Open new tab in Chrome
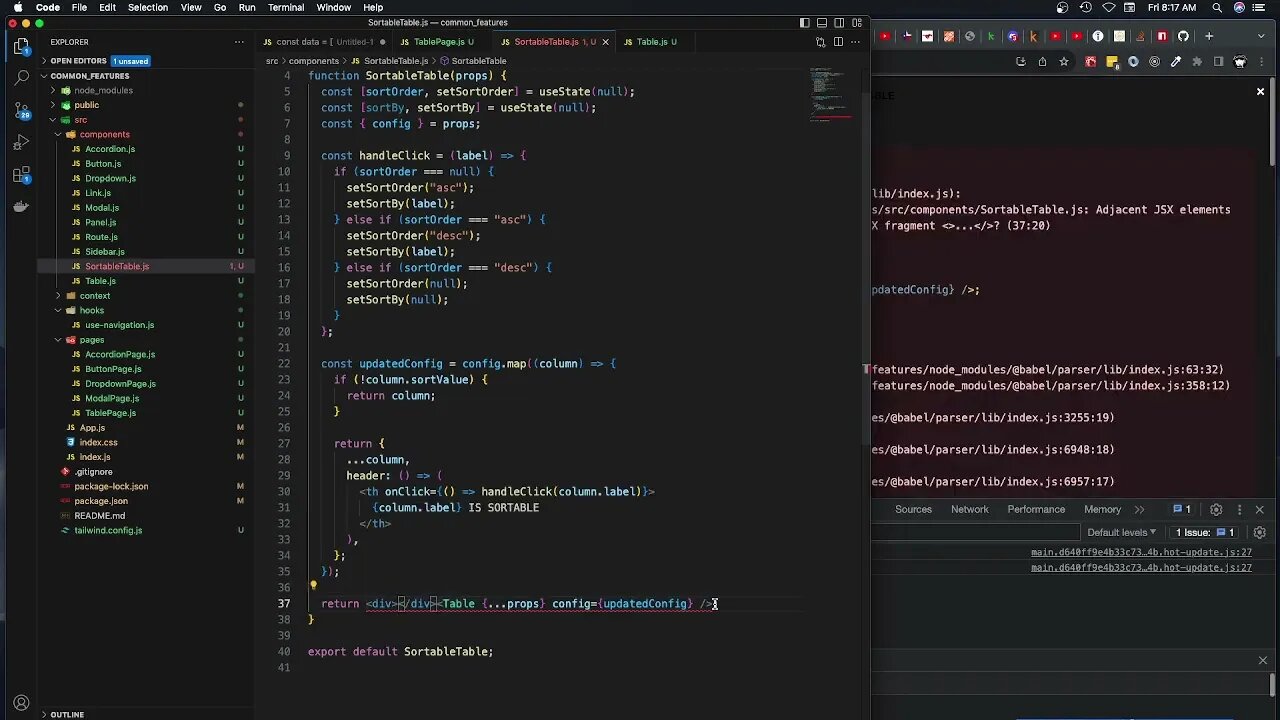The width and height of the screenshot is (1280, 720). click(x=1209, y=36)
